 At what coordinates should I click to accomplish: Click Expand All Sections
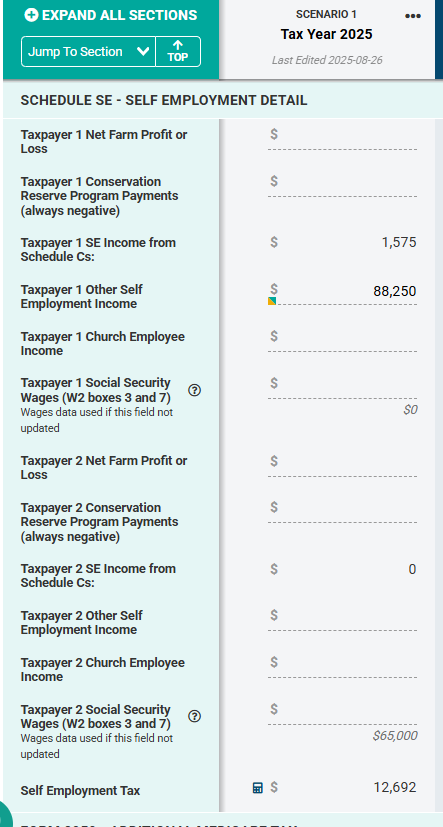tap(111, 15)
